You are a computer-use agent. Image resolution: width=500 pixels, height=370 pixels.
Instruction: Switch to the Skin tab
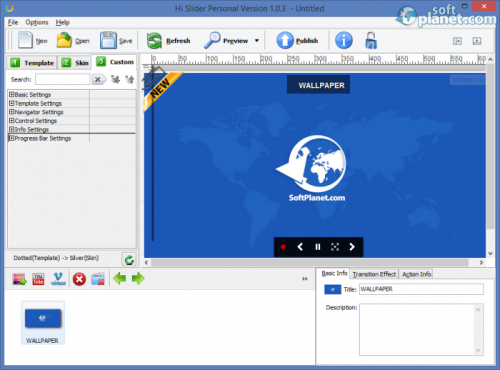pos(75,63)
